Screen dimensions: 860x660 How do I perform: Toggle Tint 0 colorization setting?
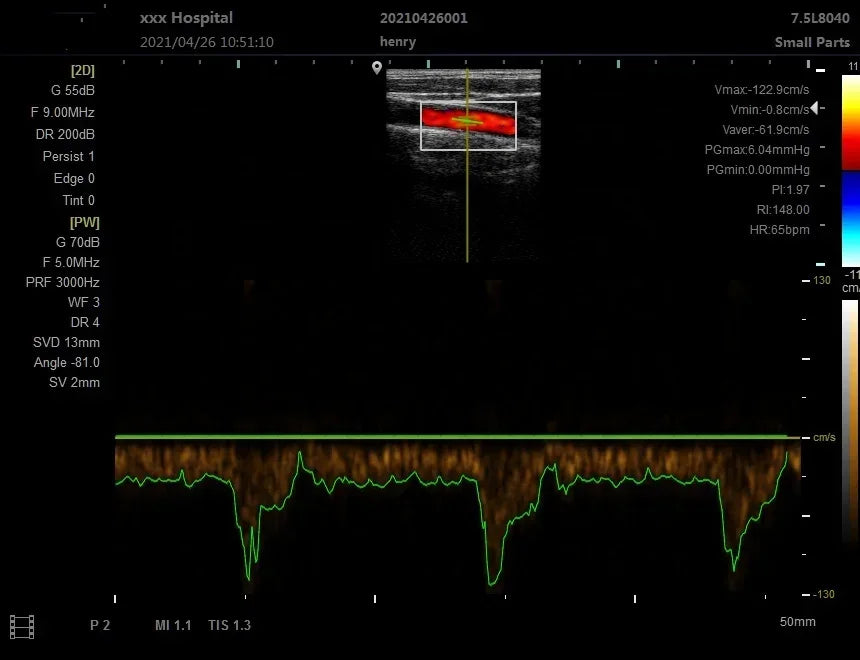(77, 200)
